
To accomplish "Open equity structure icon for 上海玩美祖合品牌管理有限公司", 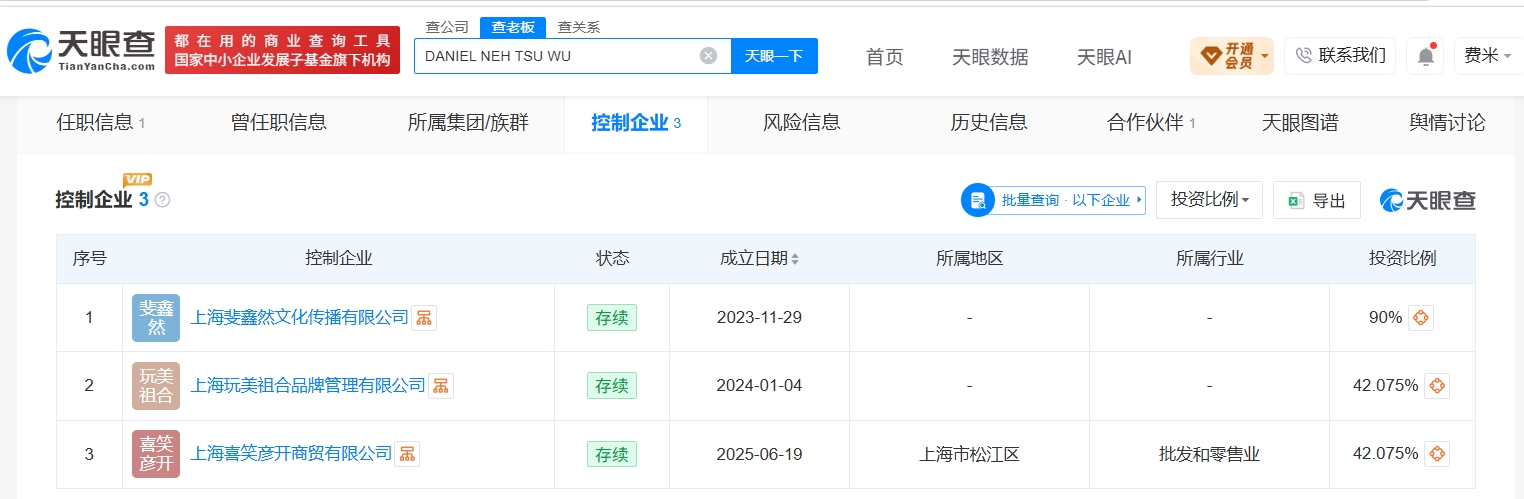I will click(x=441, y=386).
